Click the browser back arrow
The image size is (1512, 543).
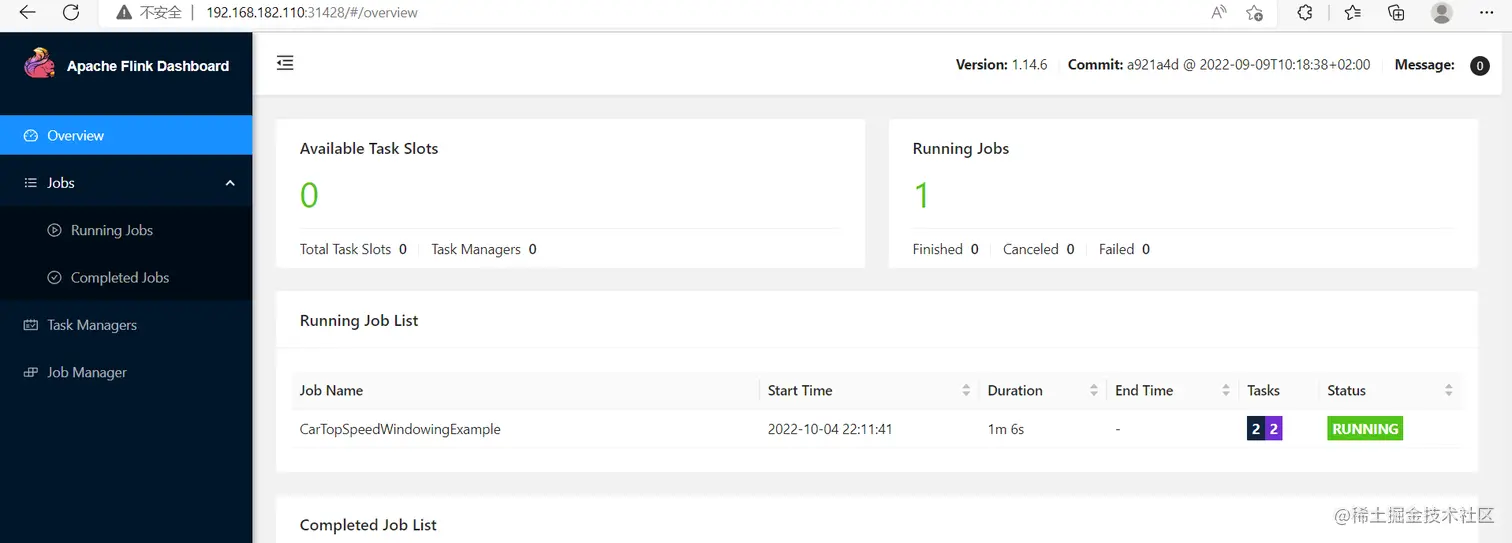point(28,13)
